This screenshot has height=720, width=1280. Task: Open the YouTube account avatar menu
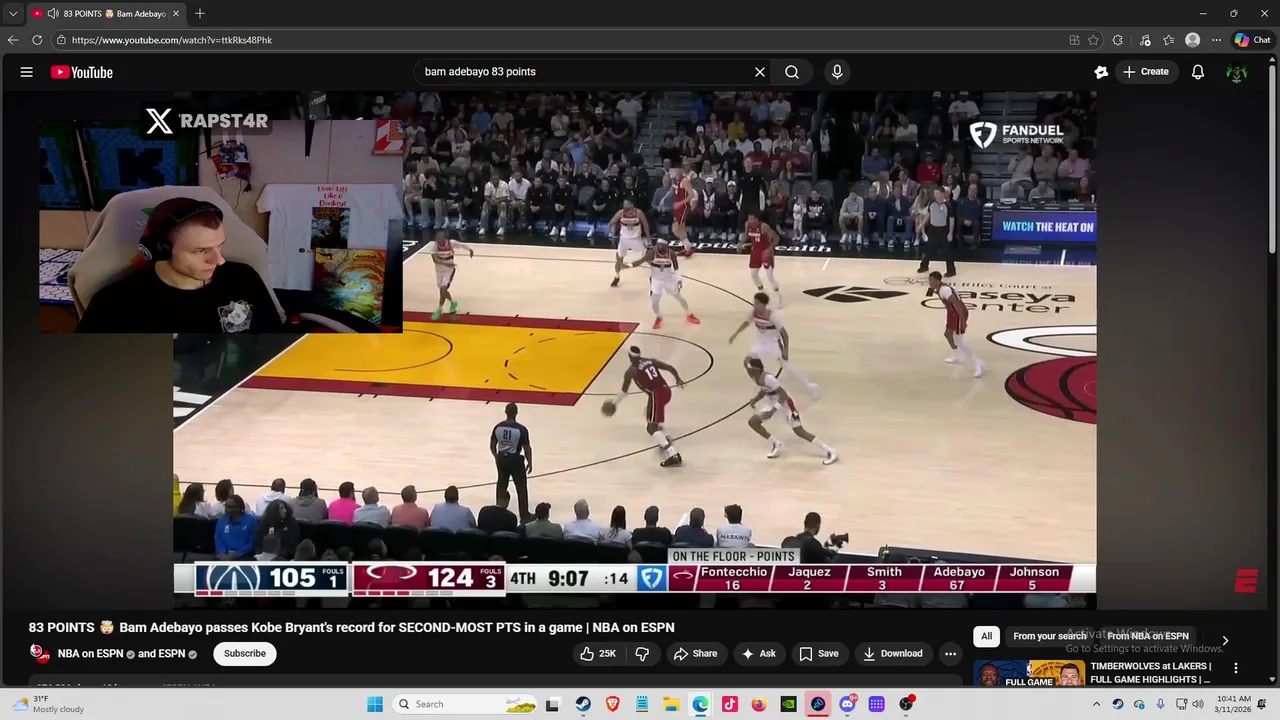1237,72
